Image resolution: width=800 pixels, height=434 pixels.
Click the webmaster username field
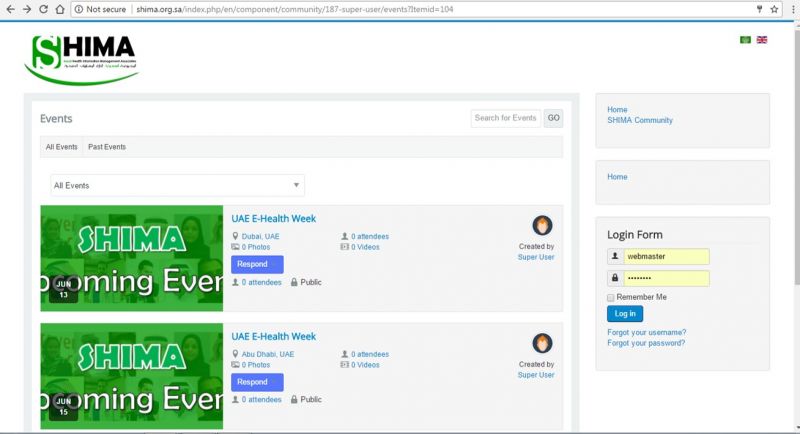click(x=666, y=257)
